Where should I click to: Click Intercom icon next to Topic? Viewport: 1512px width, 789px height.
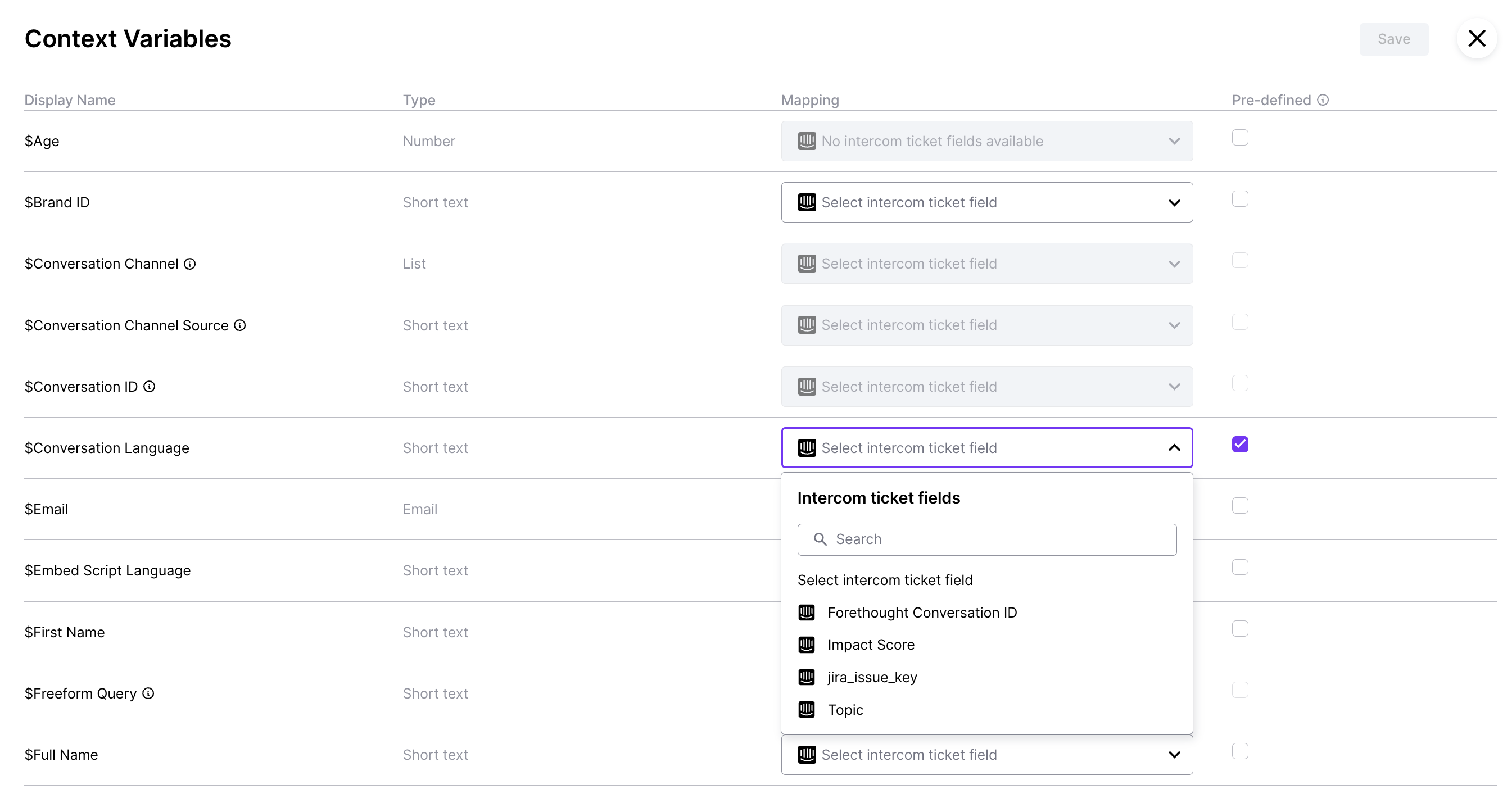coord(807,710)
